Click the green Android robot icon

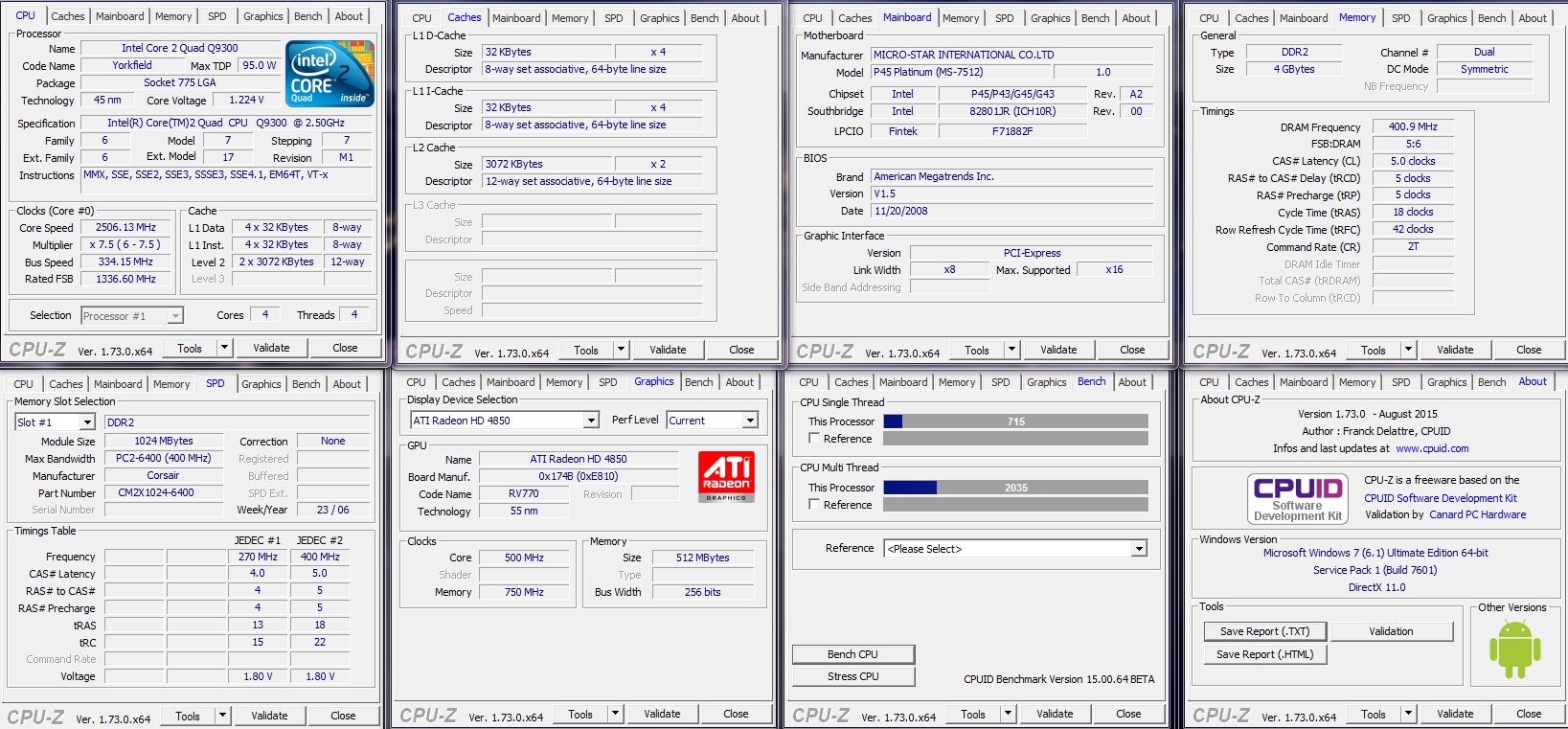[1514, 649]
